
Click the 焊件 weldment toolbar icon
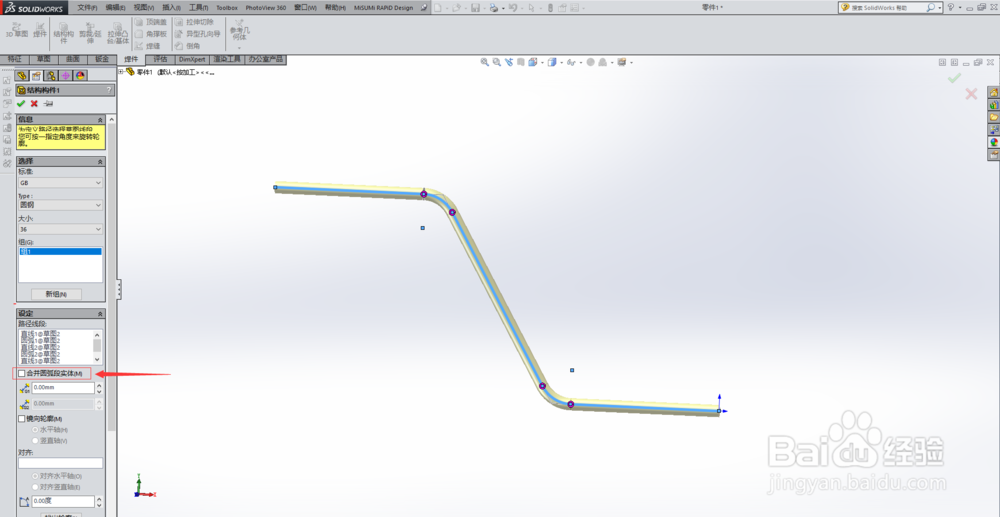coord(40,29)
